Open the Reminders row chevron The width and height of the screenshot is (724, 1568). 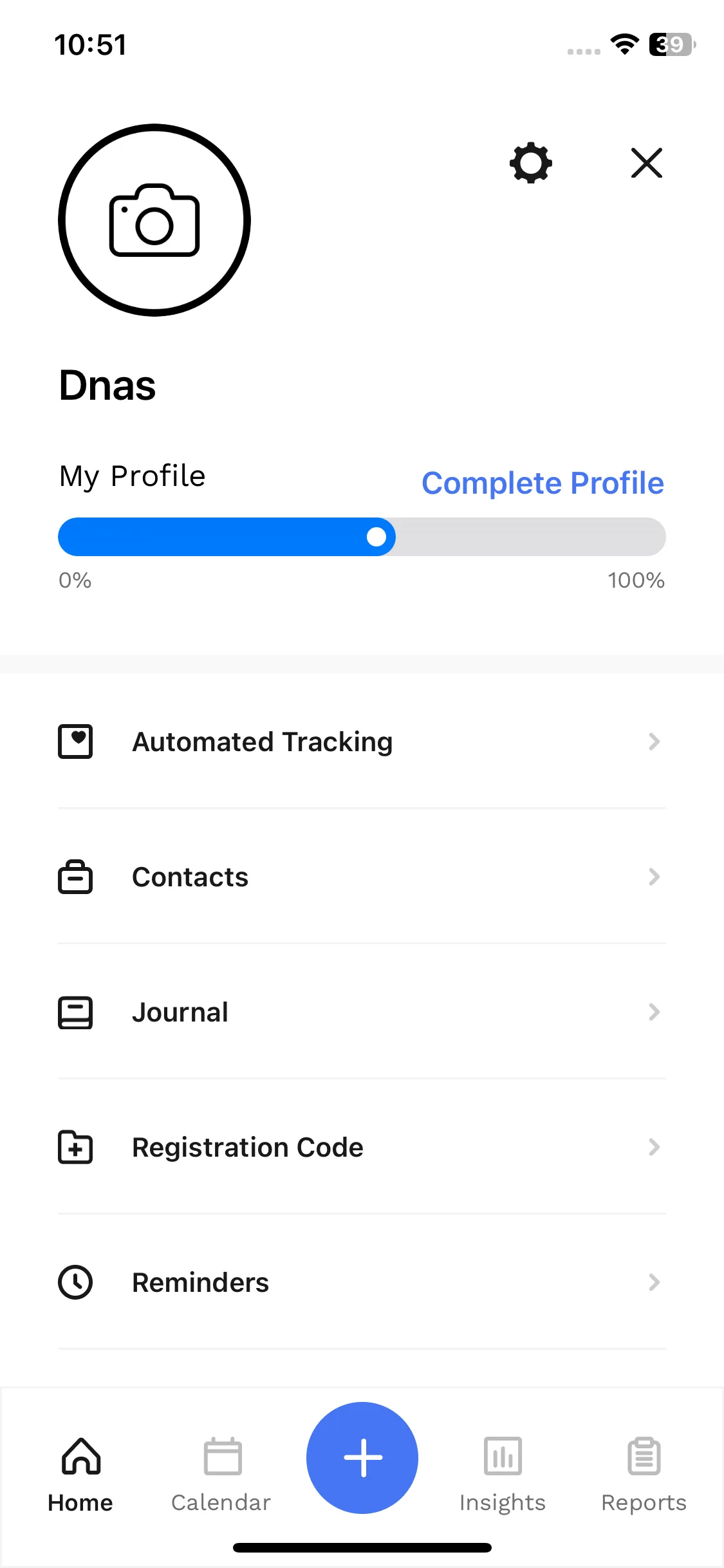(654, 1282)
